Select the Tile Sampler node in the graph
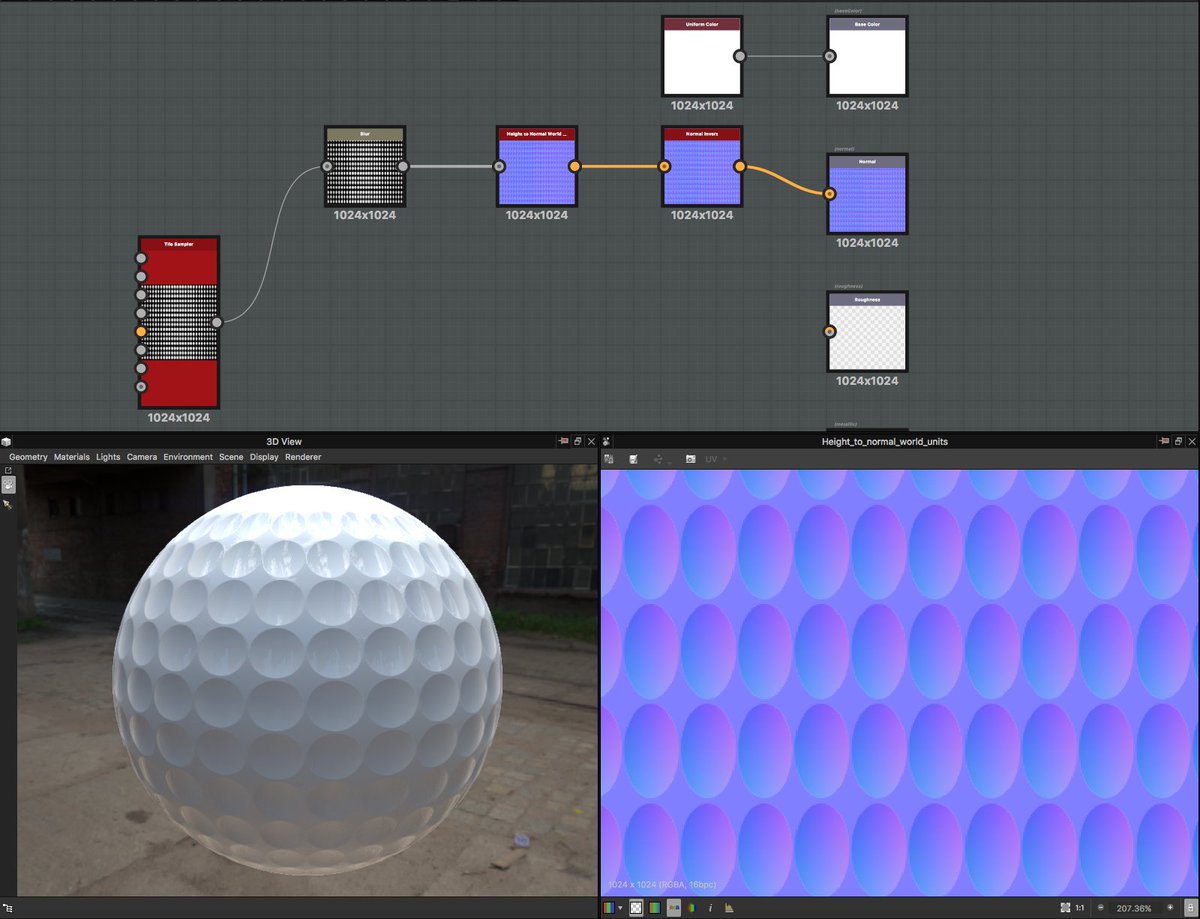1200x919 pixels. click(178, 320)
